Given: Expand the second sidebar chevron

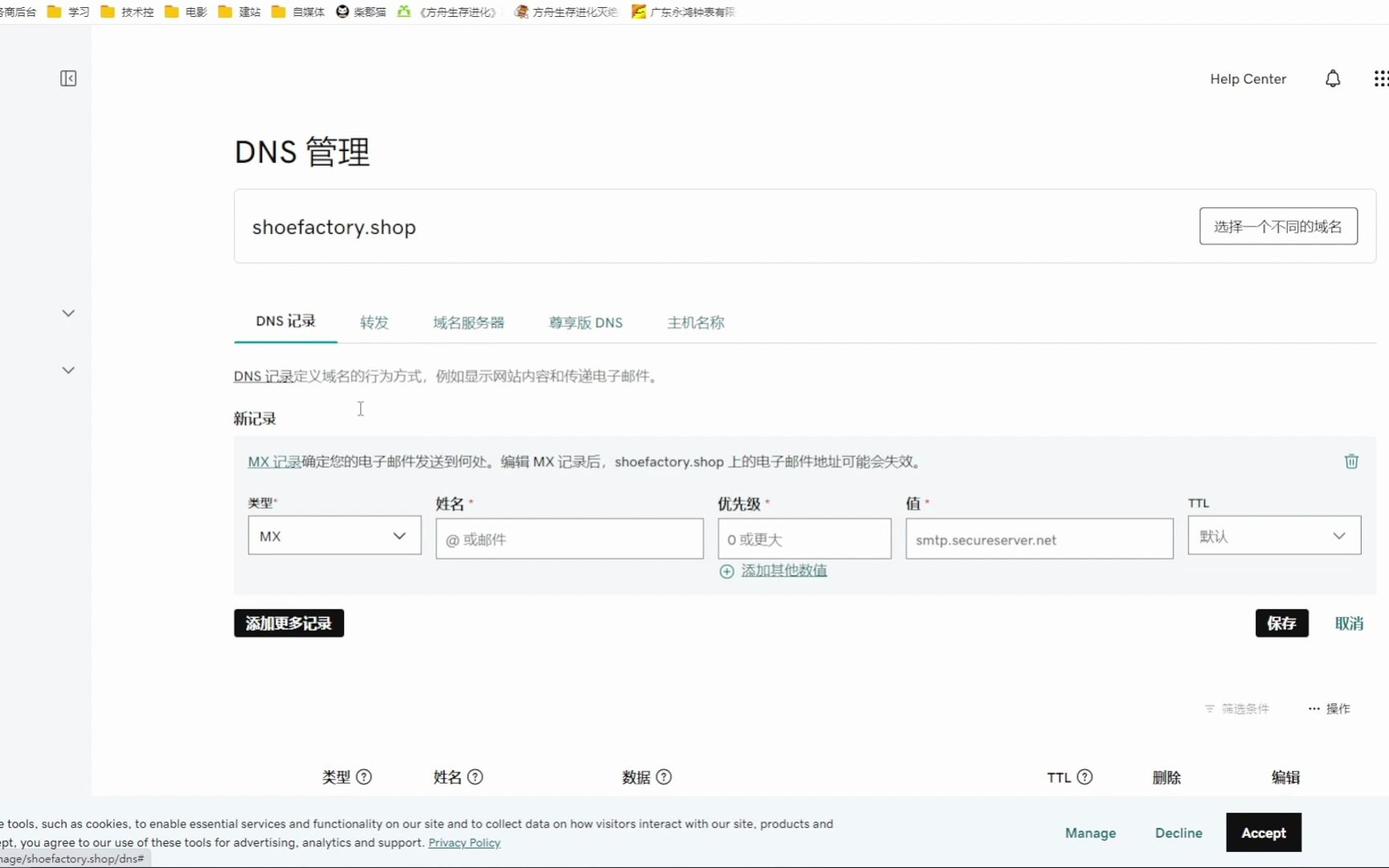Looking at the screenshot, I should [68, 371].
